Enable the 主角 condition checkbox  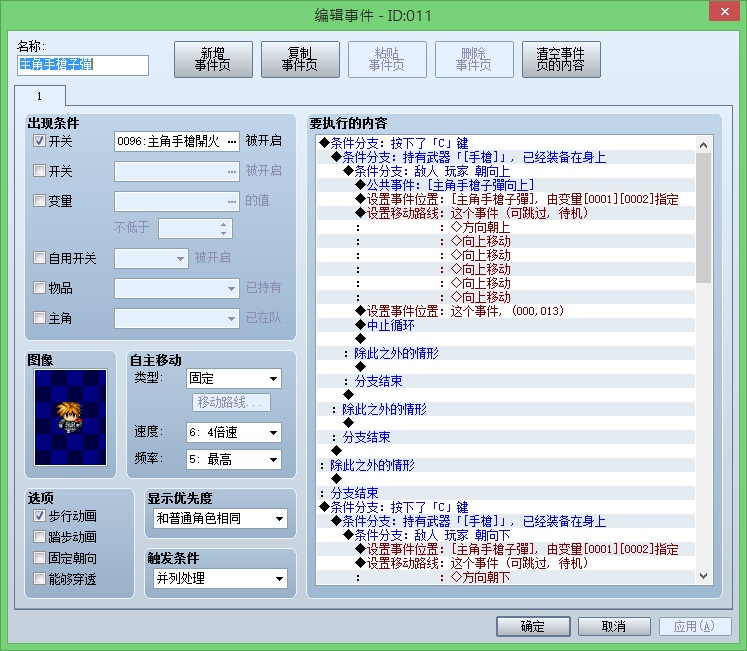tap(40, 317)
